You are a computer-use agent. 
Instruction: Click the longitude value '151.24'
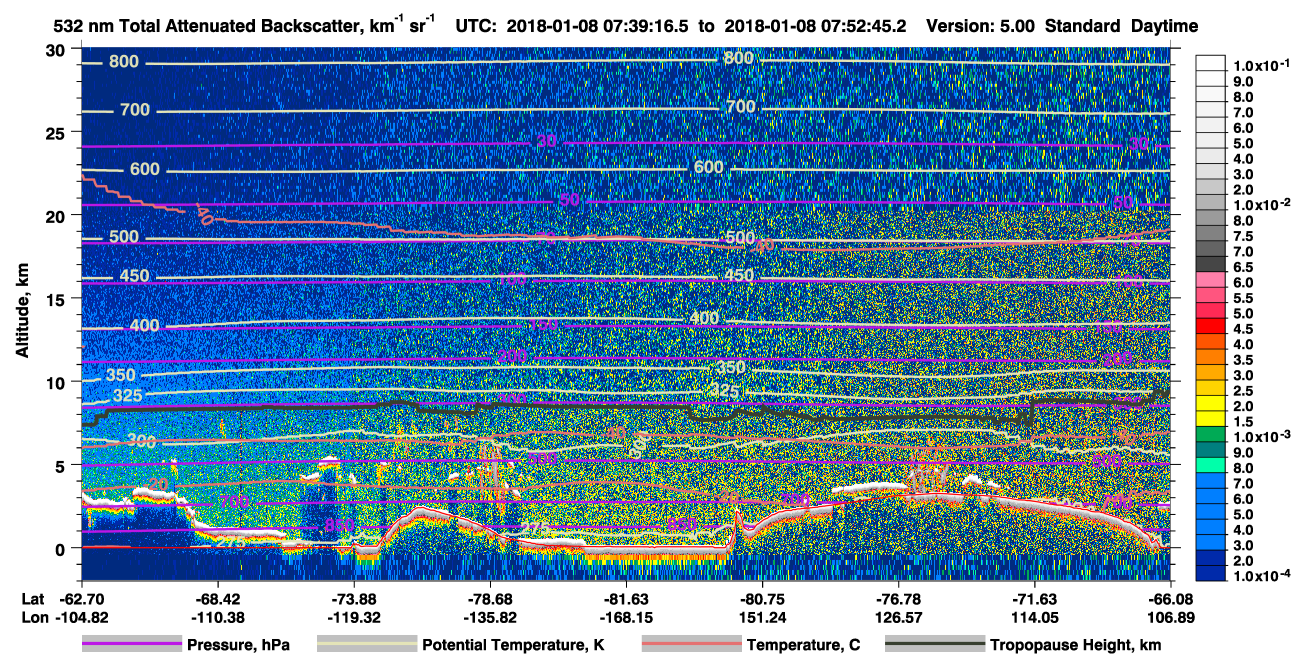(762, 617)
